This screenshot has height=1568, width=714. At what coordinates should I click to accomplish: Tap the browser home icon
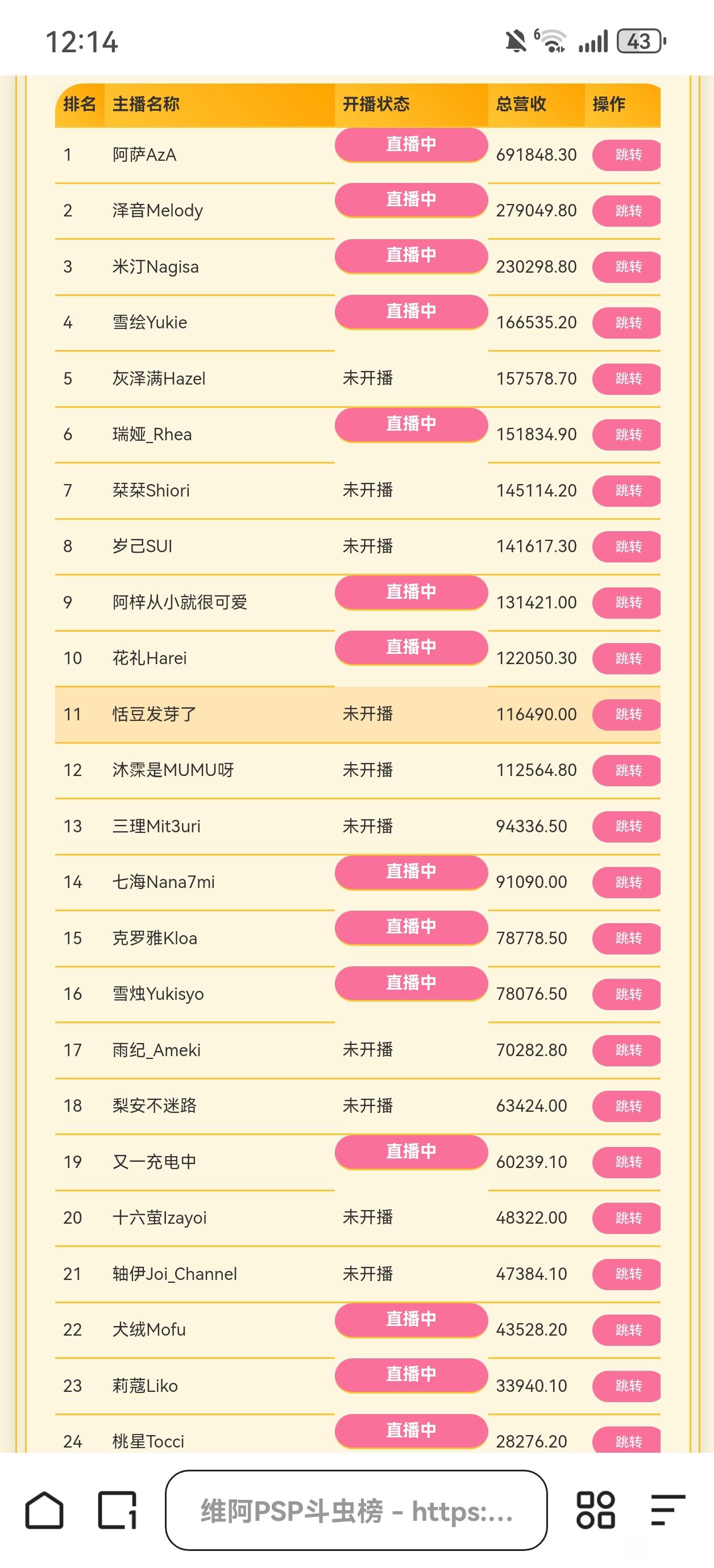[x=44, y=1511]
